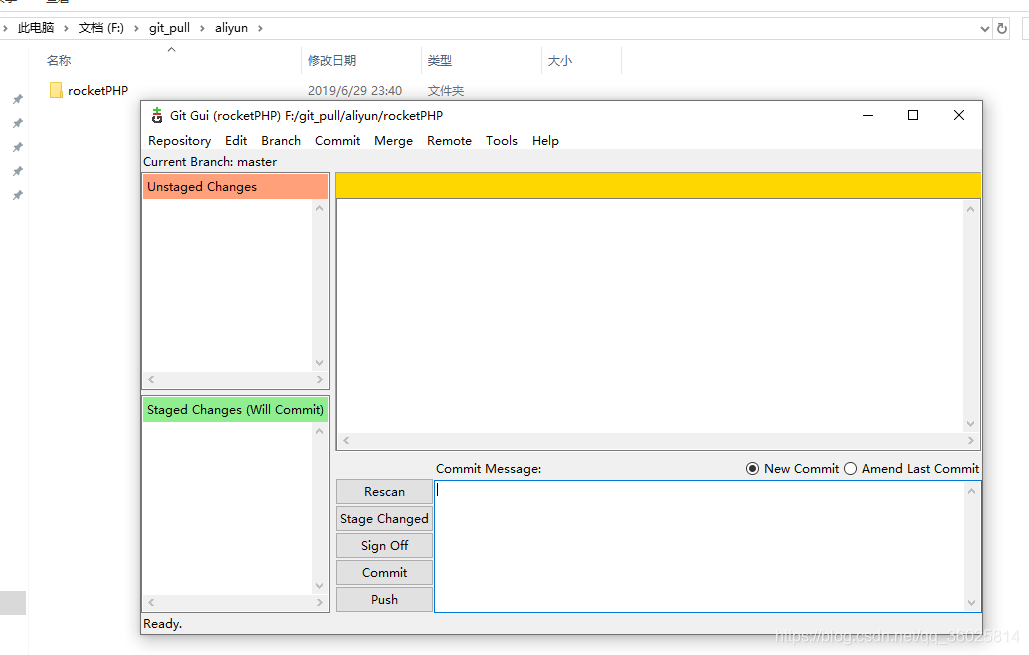The width and height of the screenshot is (1029, 655).
Task: Open the Tools menu
Action: 501,140
